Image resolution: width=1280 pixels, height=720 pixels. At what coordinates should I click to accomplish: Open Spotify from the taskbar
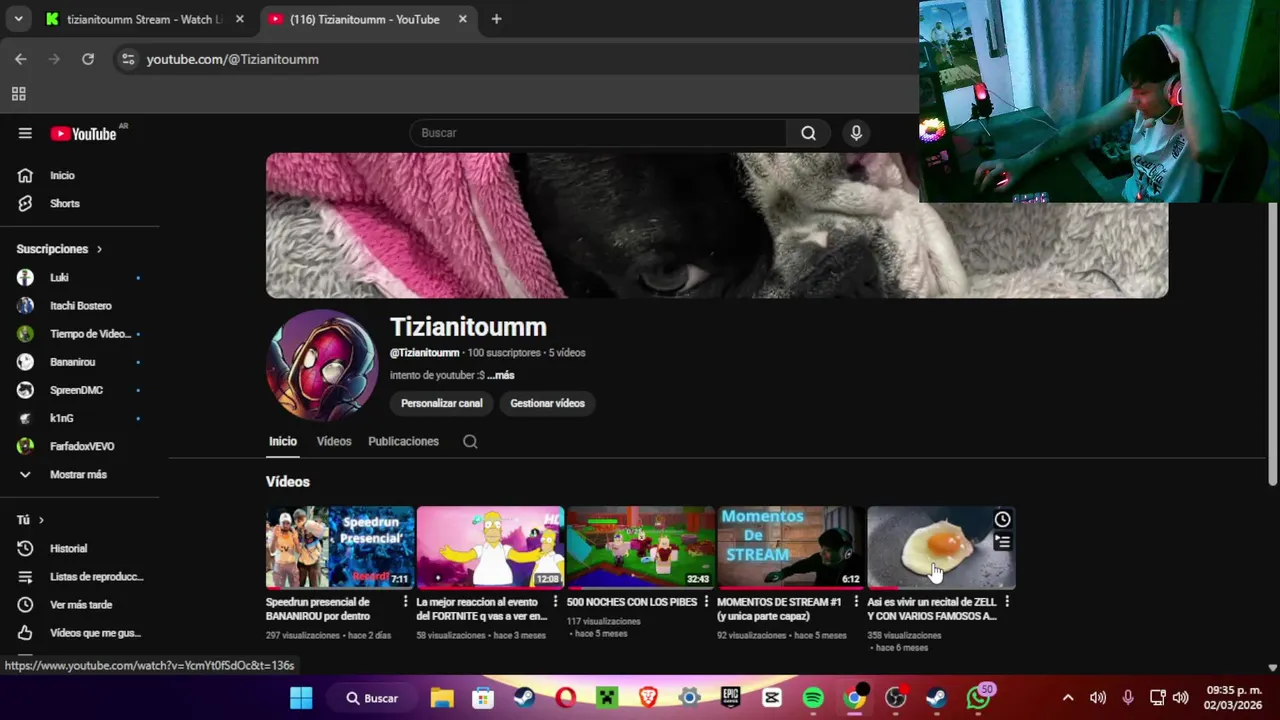pos(813,698)
